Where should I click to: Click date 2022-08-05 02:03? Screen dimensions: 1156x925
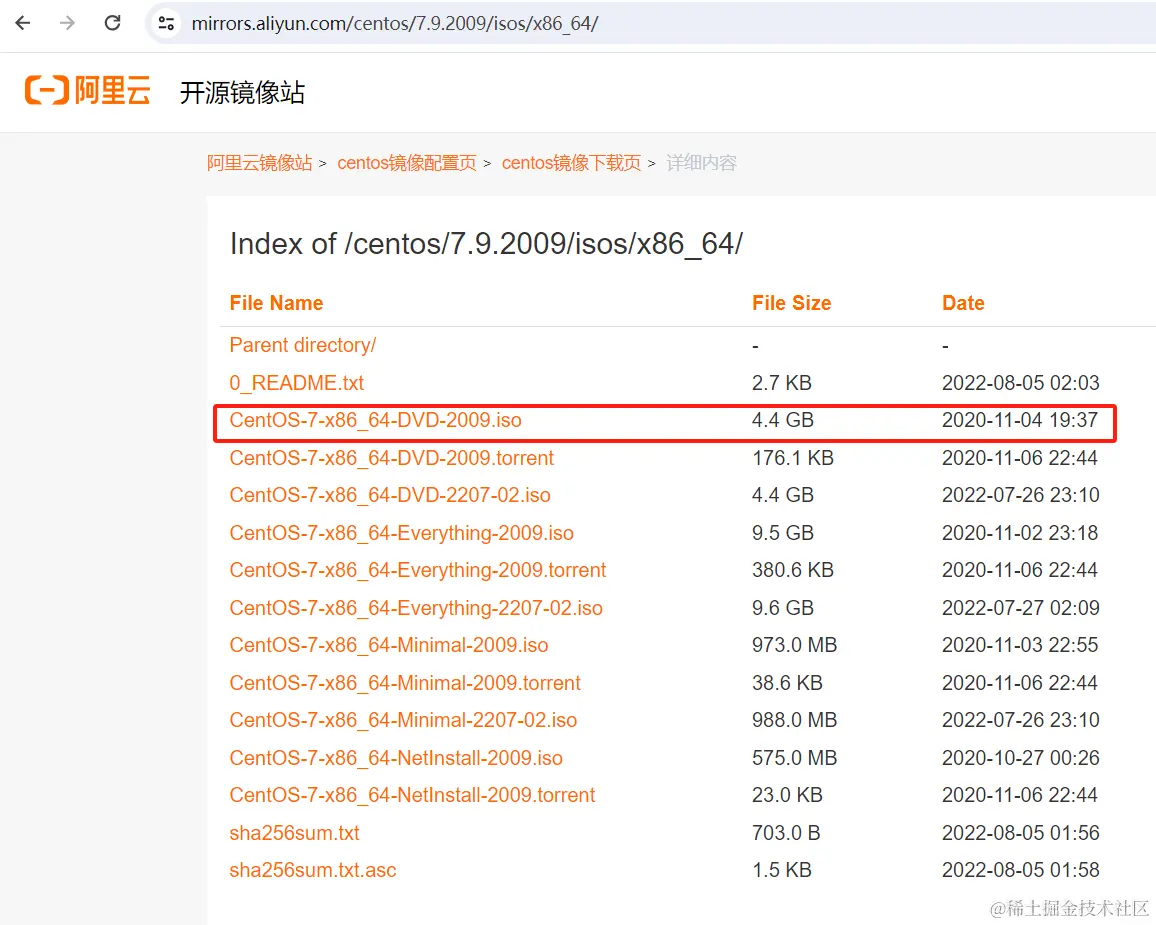pos(1020,383)
